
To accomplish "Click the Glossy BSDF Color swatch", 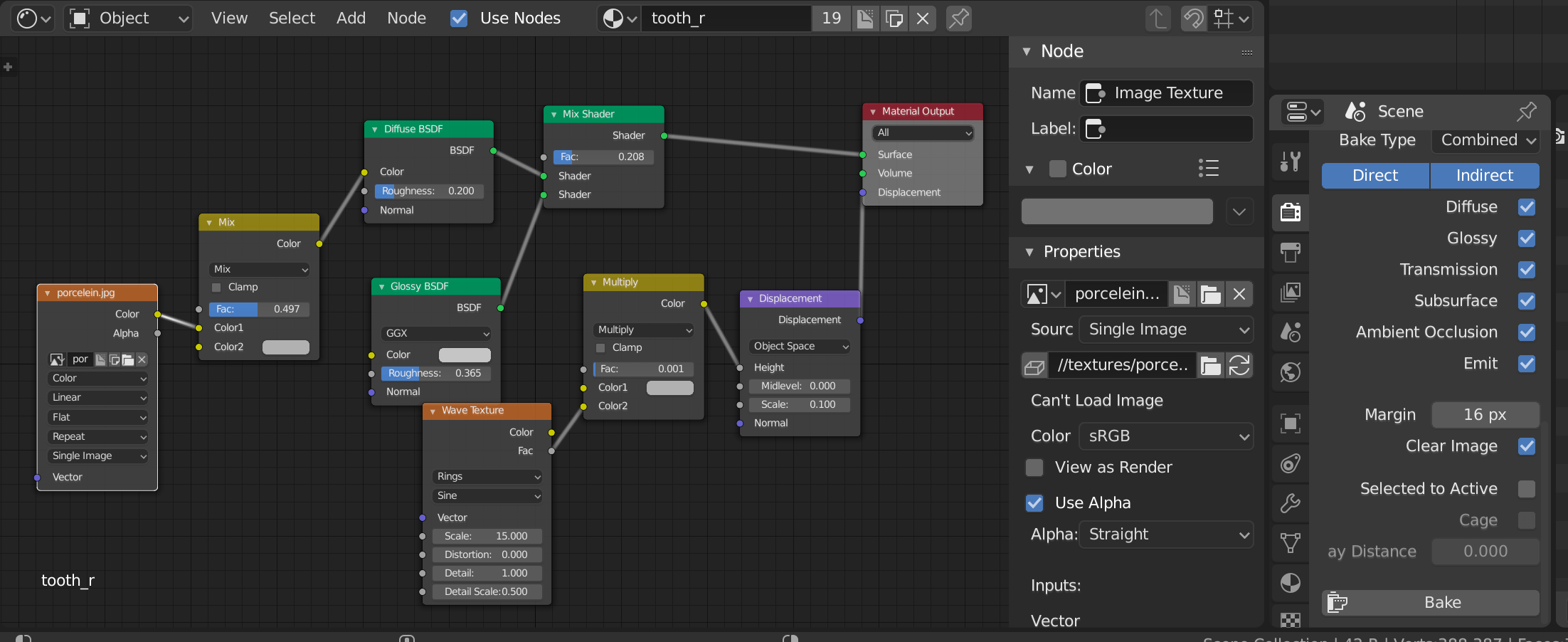I will tap(465, 354).
